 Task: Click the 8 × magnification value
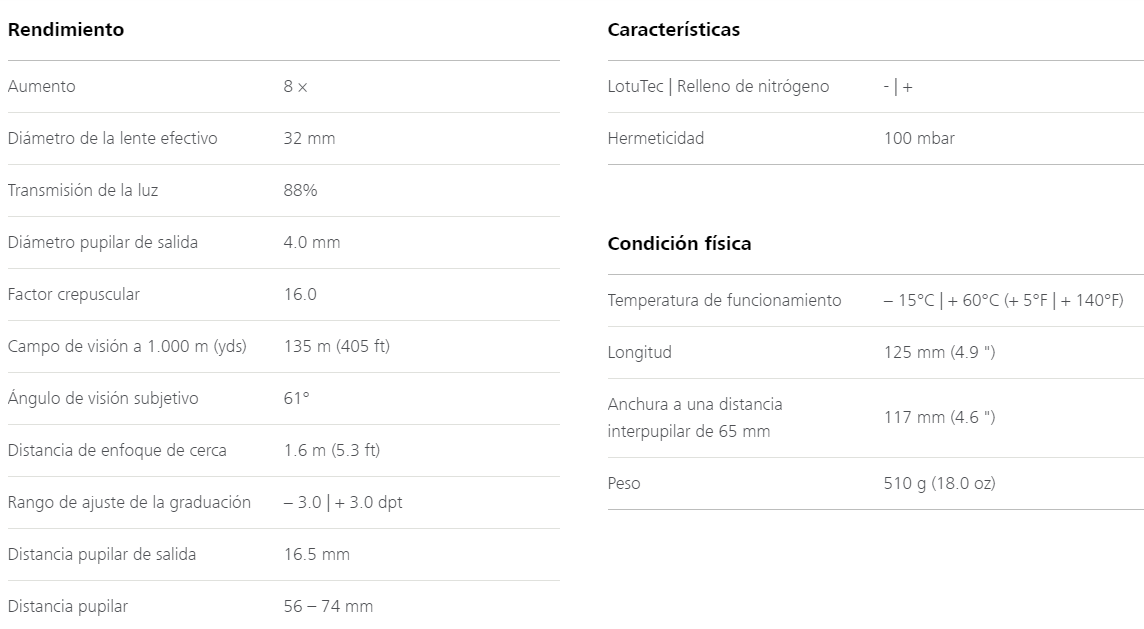[295, 87]
